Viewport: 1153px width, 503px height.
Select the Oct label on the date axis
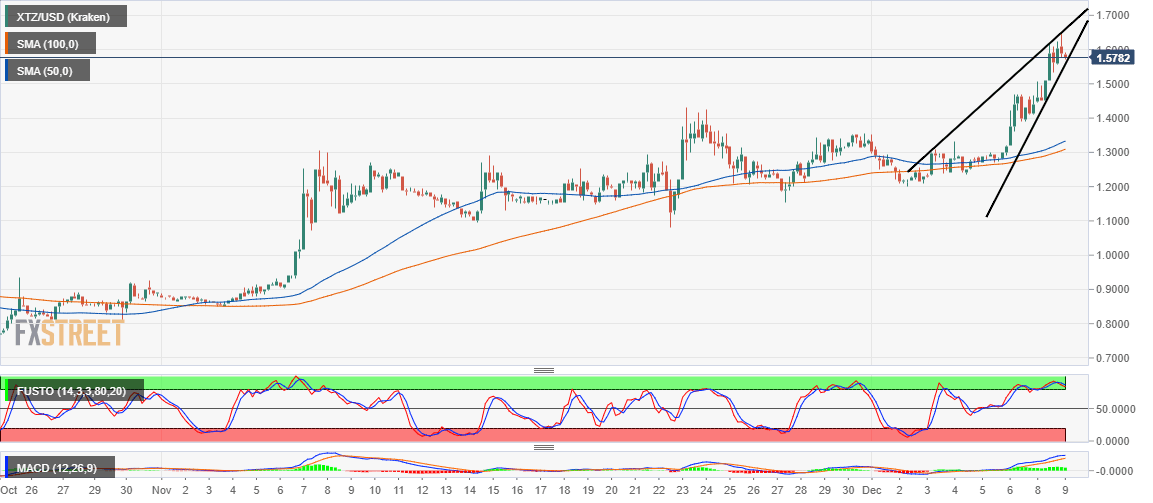point(10,489)
